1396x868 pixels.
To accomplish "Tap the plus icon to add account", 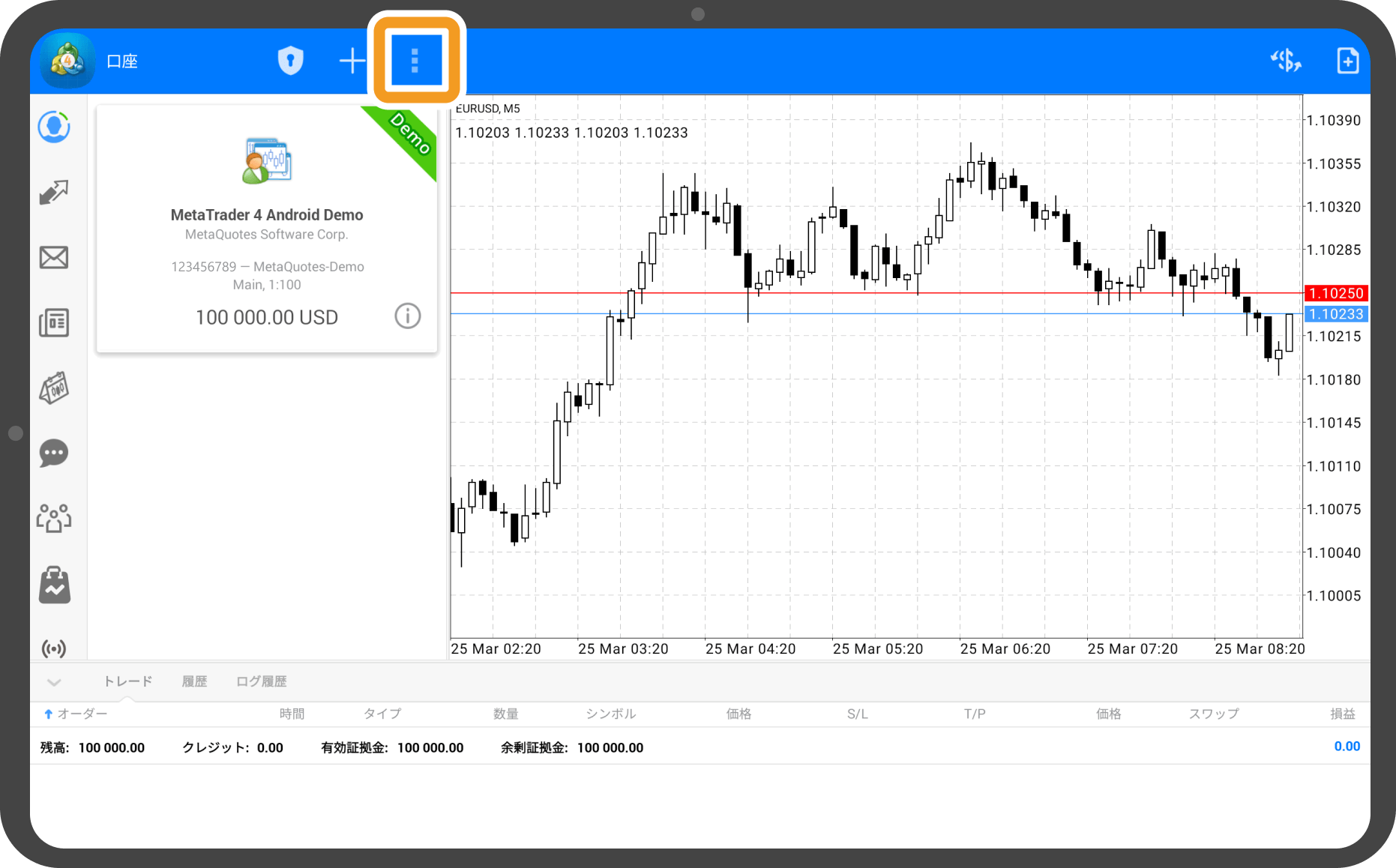I will pos(352,61).
